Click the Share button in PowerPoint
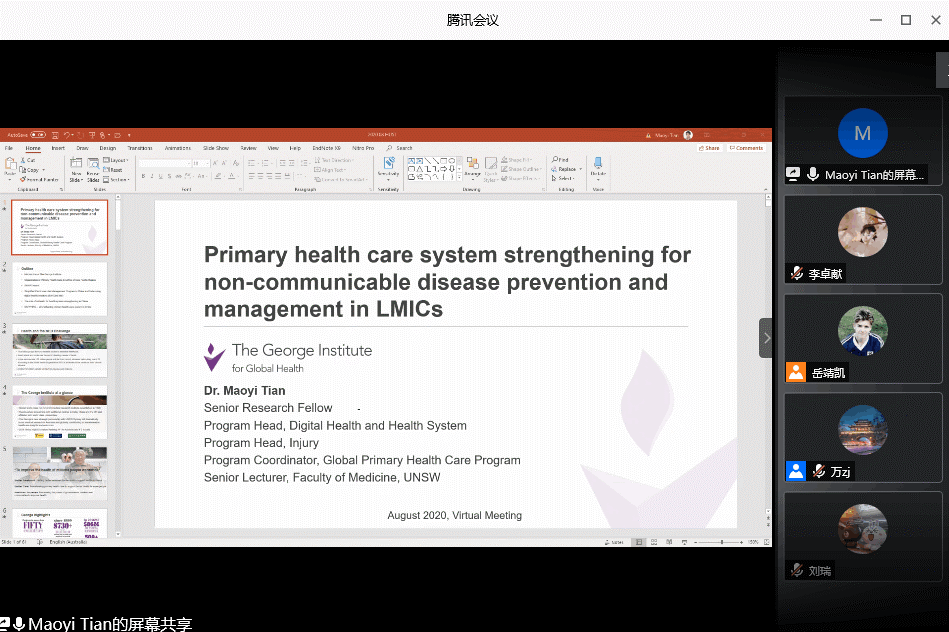The image size is (949, 632). [x=710, y=148]
